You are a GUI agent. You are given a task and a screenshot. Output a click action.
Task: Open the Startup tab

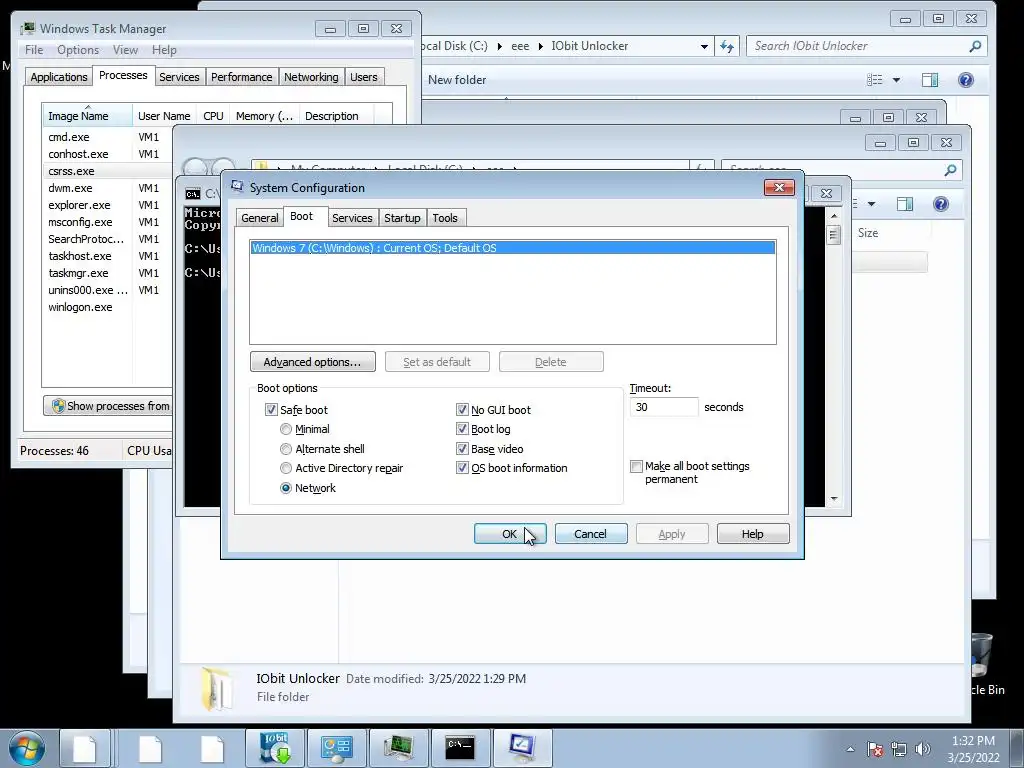[402, 217]
